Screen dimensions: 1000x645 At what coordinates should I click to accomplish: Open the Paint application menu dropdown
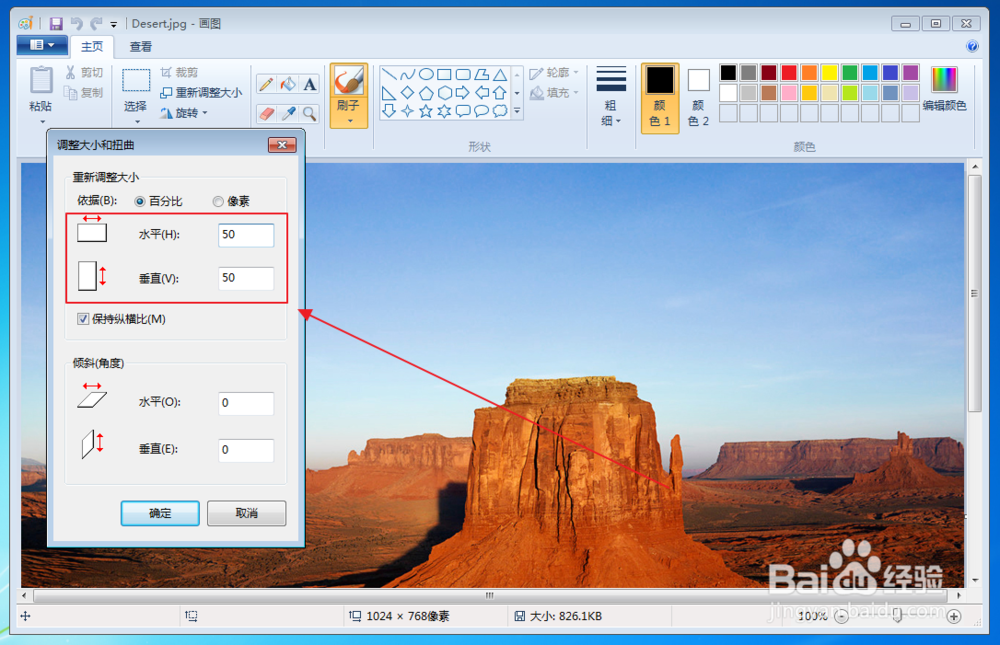(x=41, y=45)
